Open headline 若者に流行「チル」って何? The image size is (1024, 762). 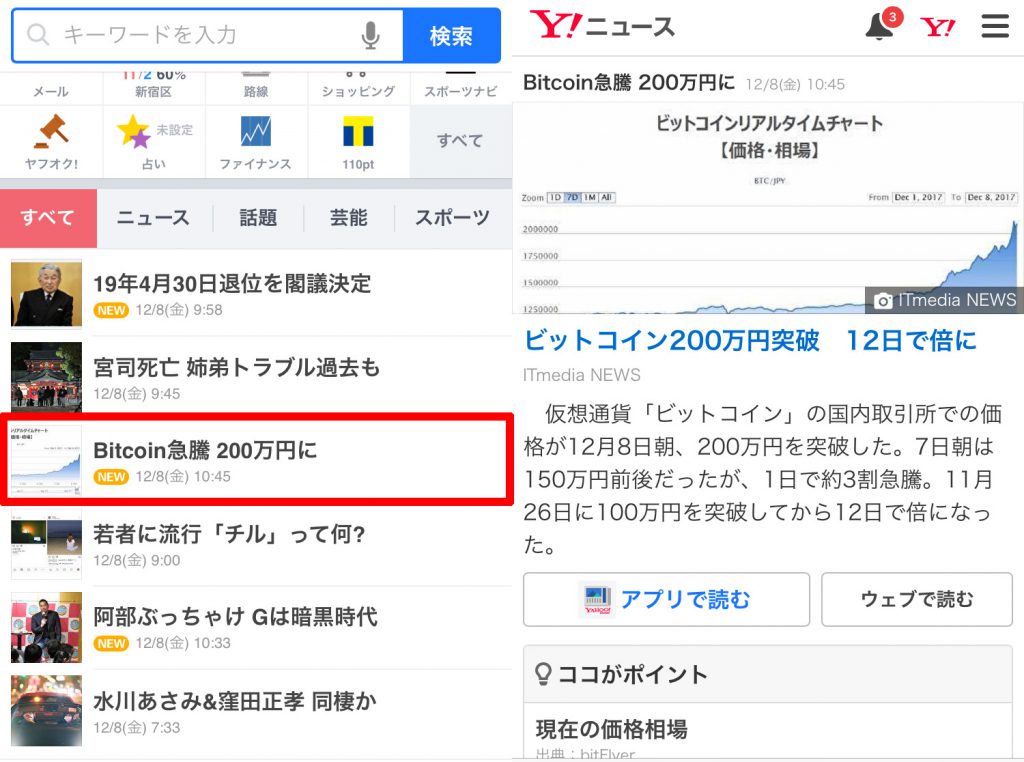pos(229,534)
